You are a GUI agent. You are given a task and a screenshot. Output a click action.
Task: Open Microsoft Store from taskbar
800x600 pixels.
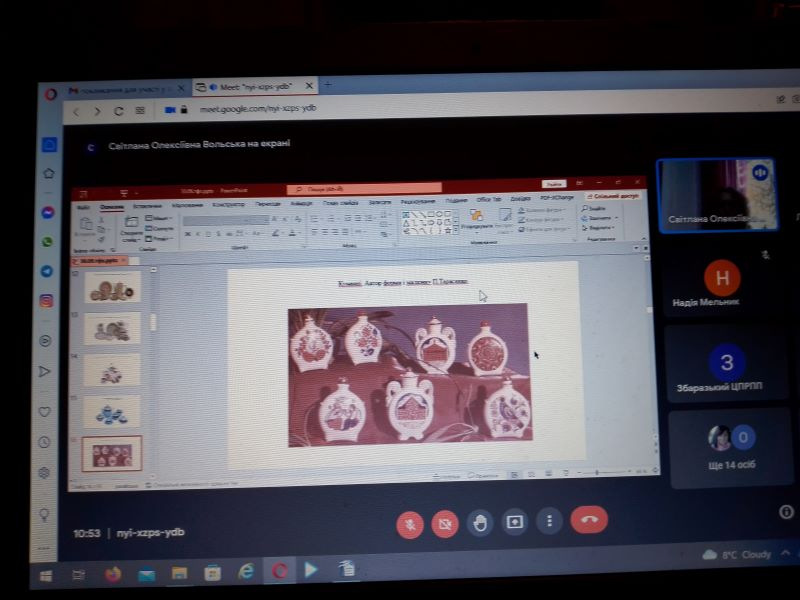pos(212,572)
